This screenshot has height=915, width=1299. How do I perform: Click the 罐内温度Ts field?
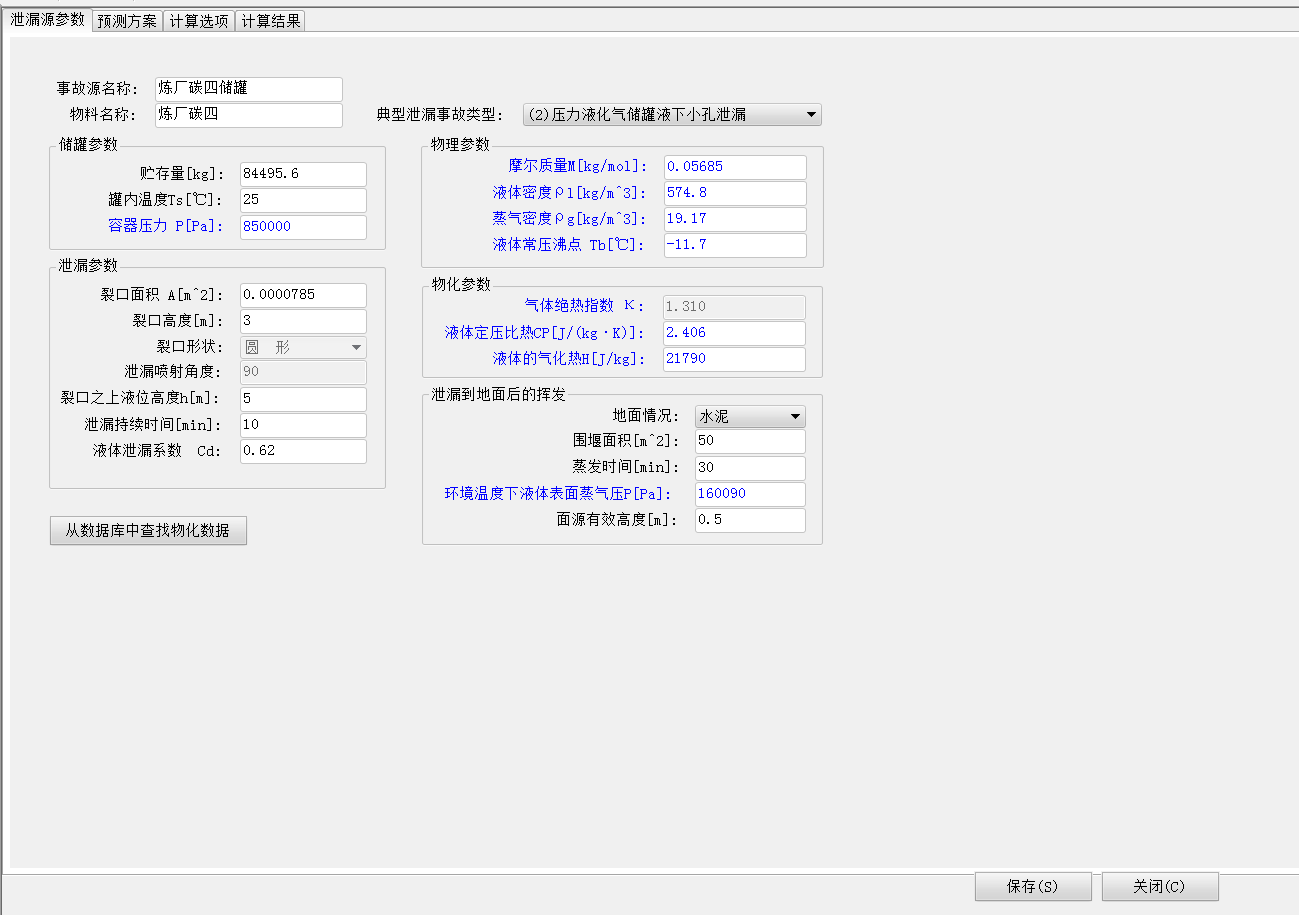[303, 200]
